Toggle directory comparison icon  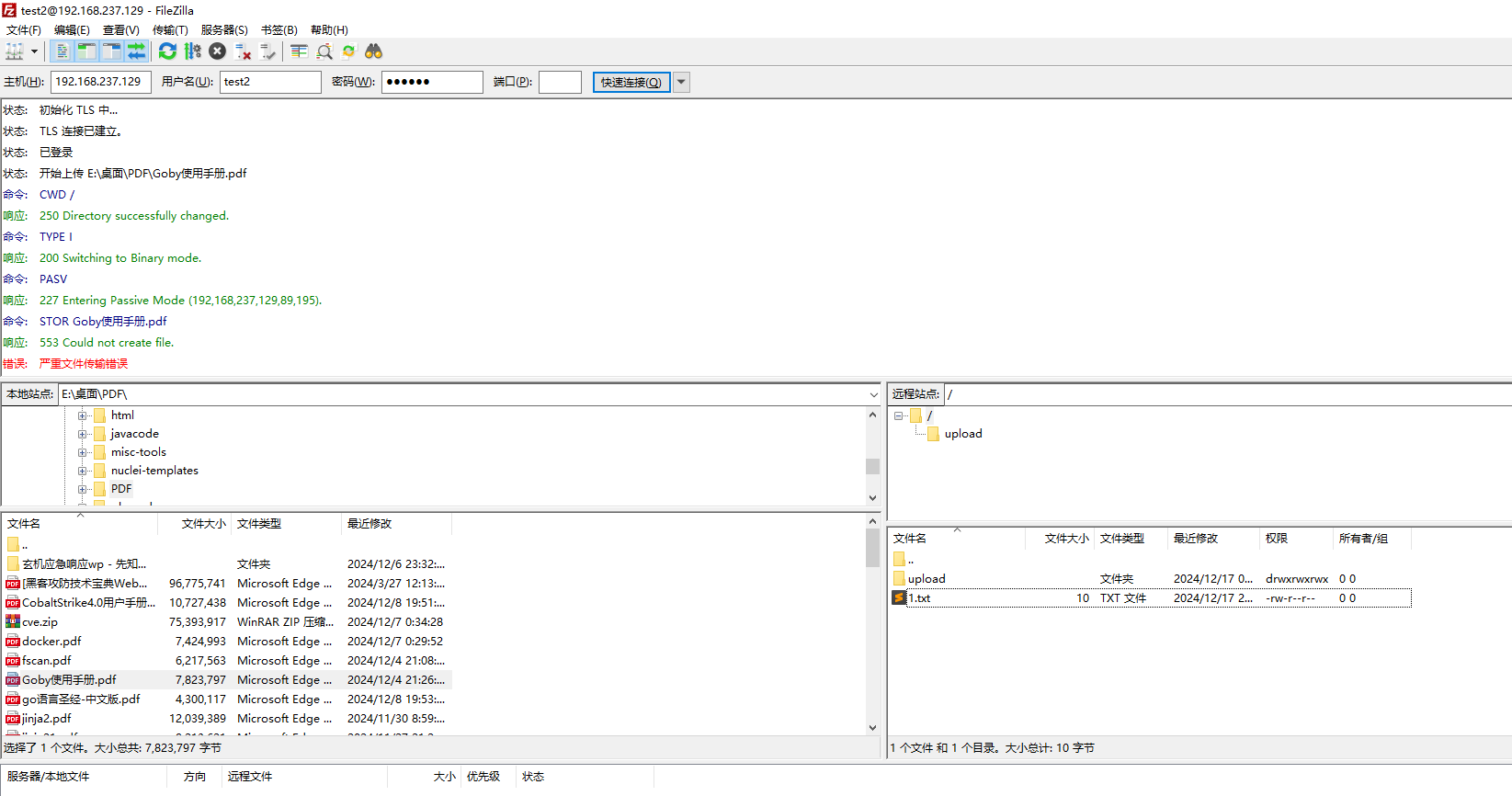click(x=324, y=51)
